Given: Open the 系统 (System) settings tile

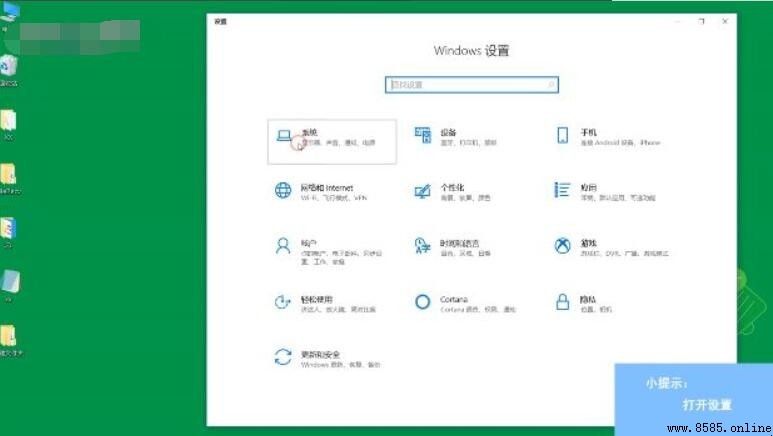Looking at the screenshot, I should click(332, 142).
